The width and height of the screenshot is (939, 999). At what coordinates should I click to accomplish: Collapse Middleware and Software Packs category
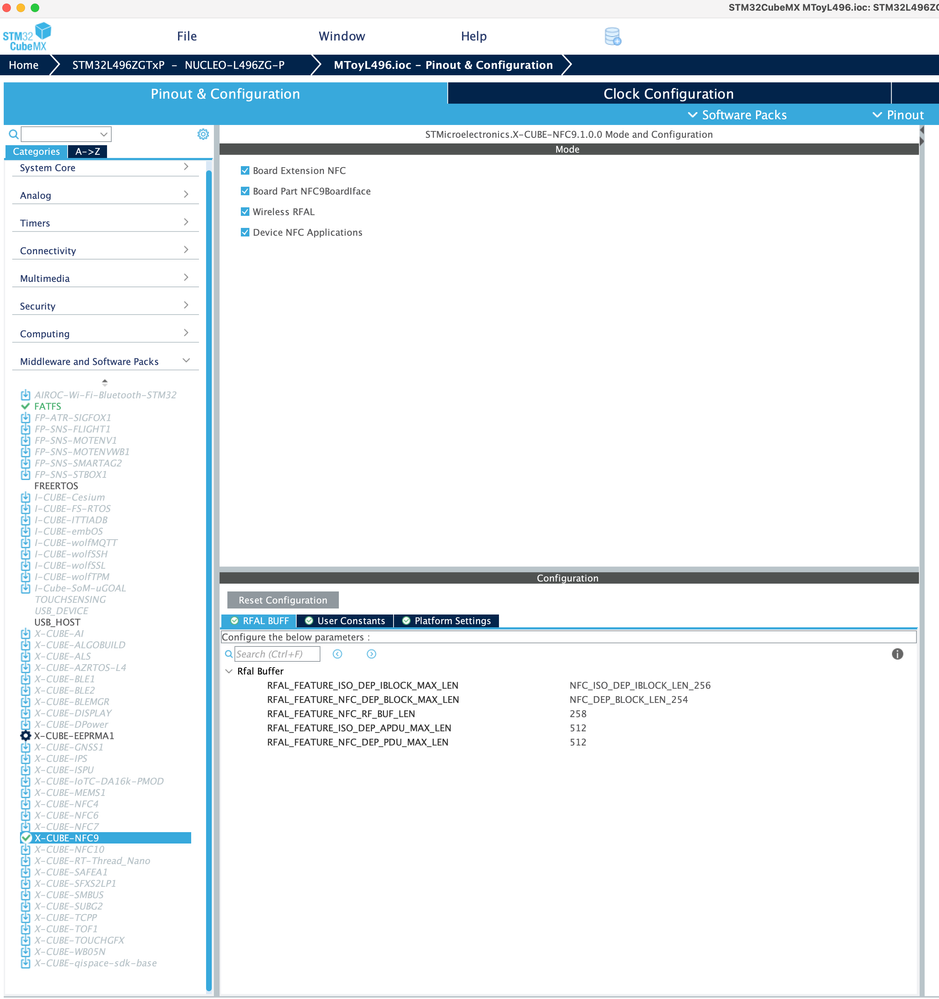point(105,361)
